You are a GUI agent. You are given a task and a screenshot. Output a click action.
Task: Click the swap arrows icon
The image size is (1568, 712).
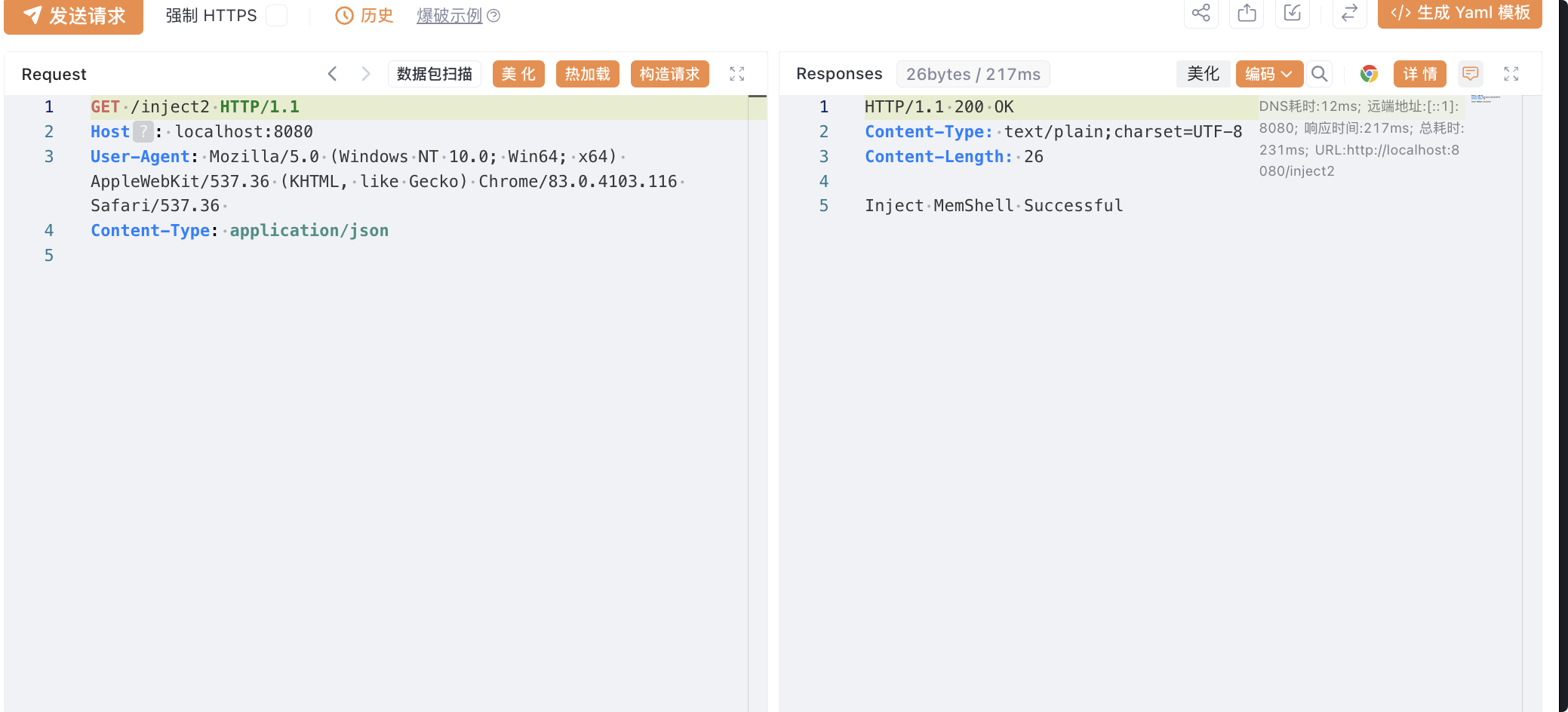[1349, 13]
